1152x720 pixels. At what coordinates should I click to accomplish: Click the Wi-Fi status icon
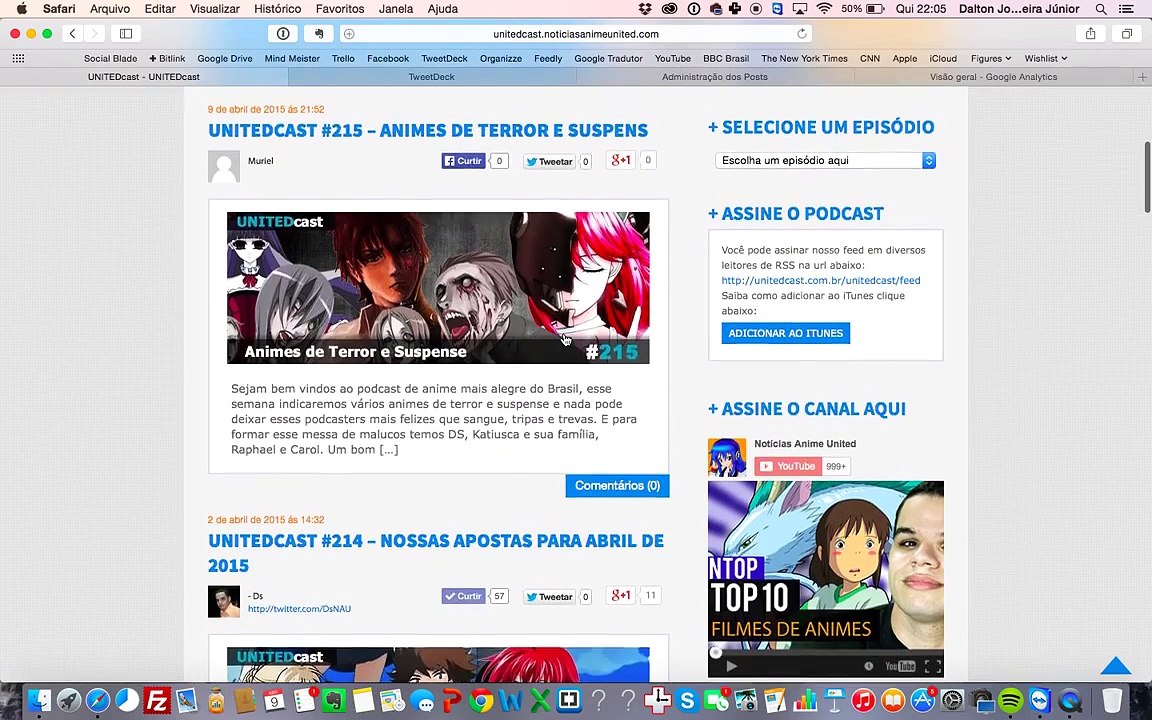pyautogui.click(x=824, y=9)
